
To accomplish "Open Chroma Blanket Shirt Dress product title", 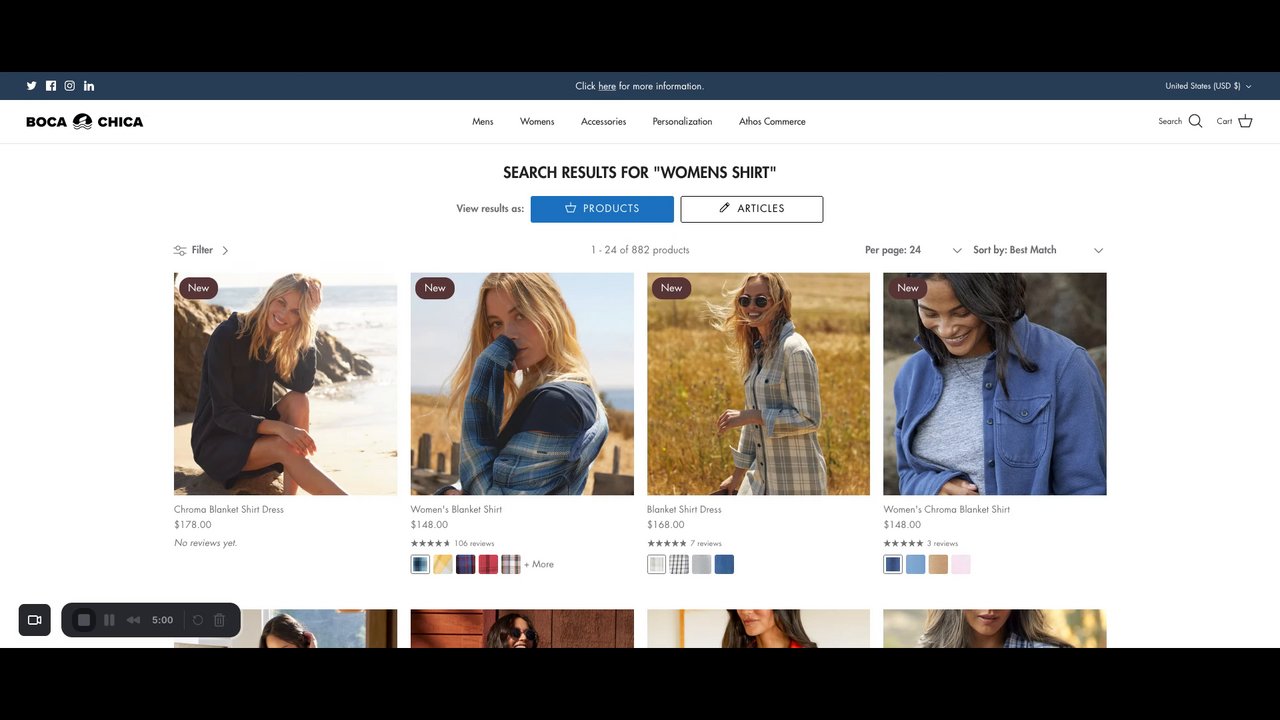I will pyautogui.click(x=229, y=509).
